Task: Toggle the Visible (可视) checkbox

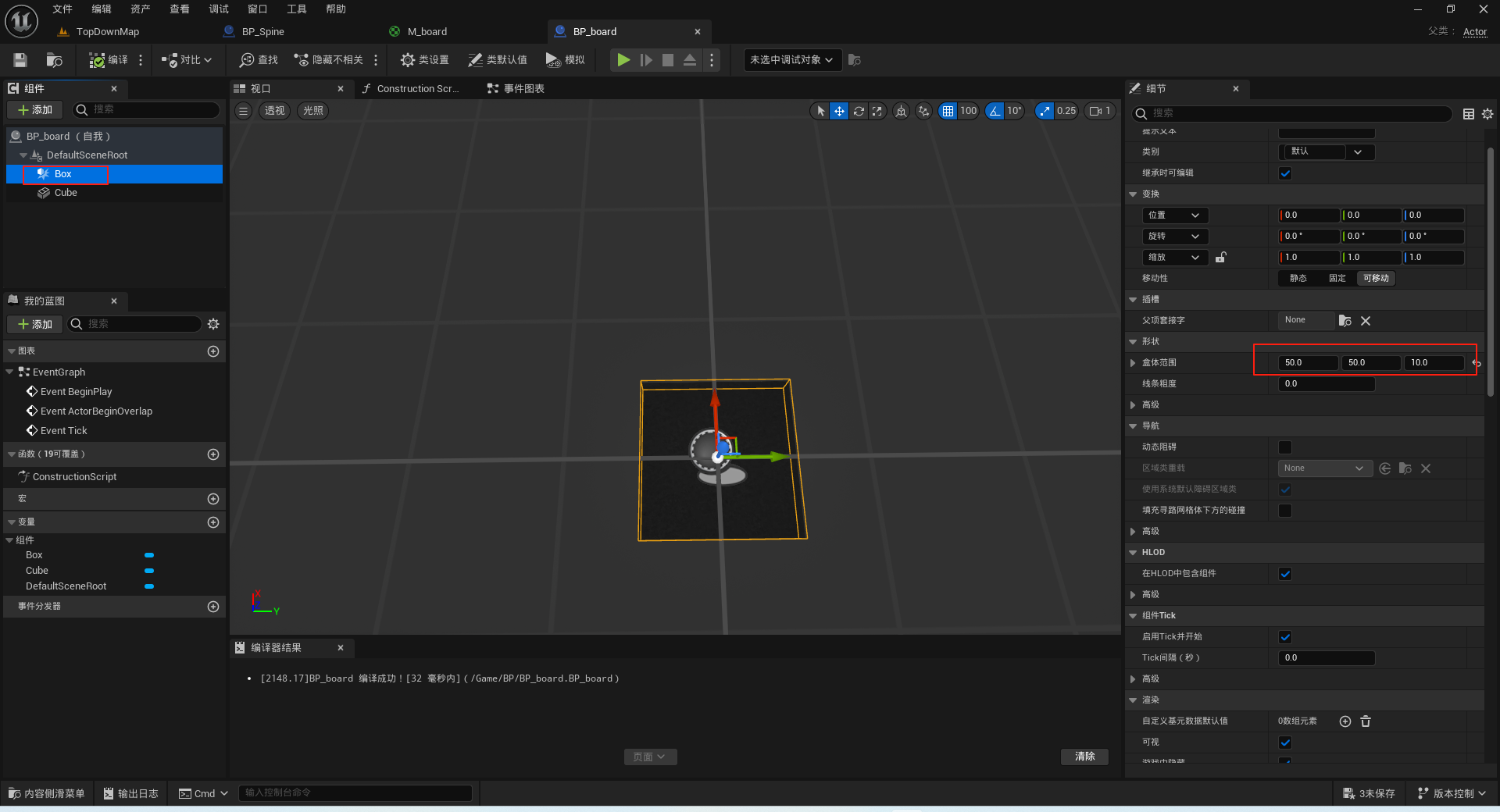Action: [1285, 743]
